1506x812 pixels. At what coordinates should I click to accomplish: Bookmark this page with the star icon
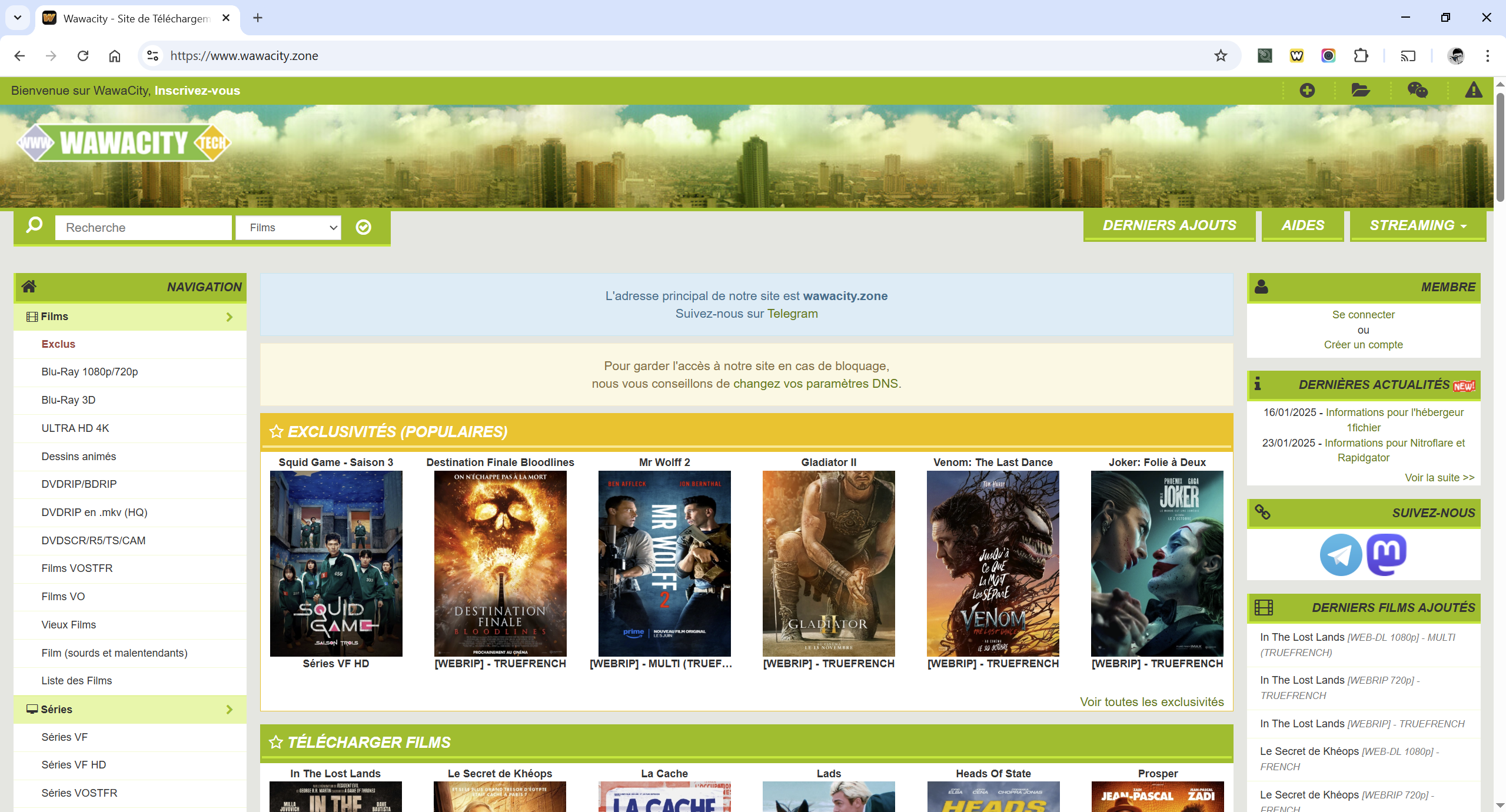(x=1221, y=56)
